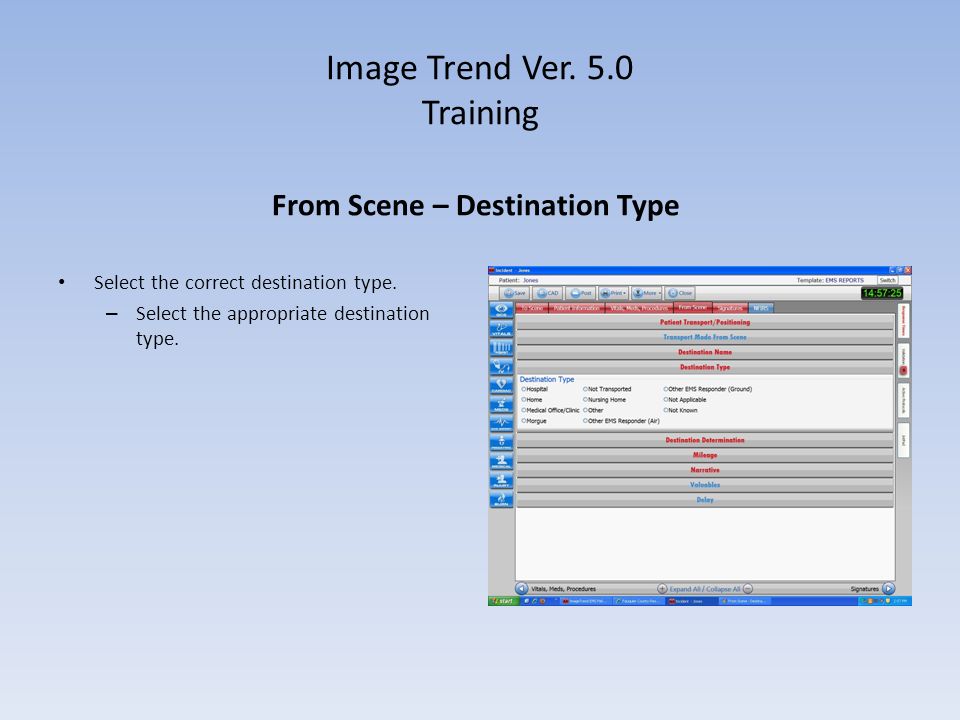Click the Save toolbar button
Screen dimensions: 960x720
pyautogui.click(x=515, y=293)
